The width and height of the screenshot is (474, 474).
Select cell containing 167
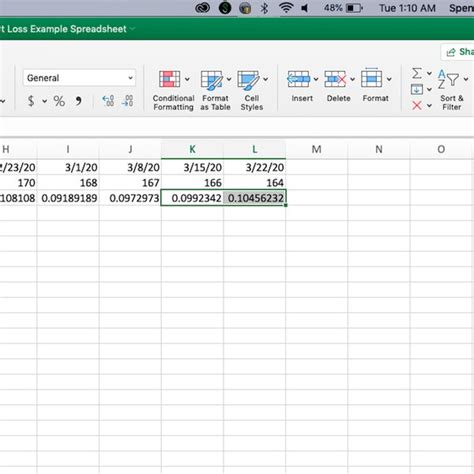click(130, 183)
